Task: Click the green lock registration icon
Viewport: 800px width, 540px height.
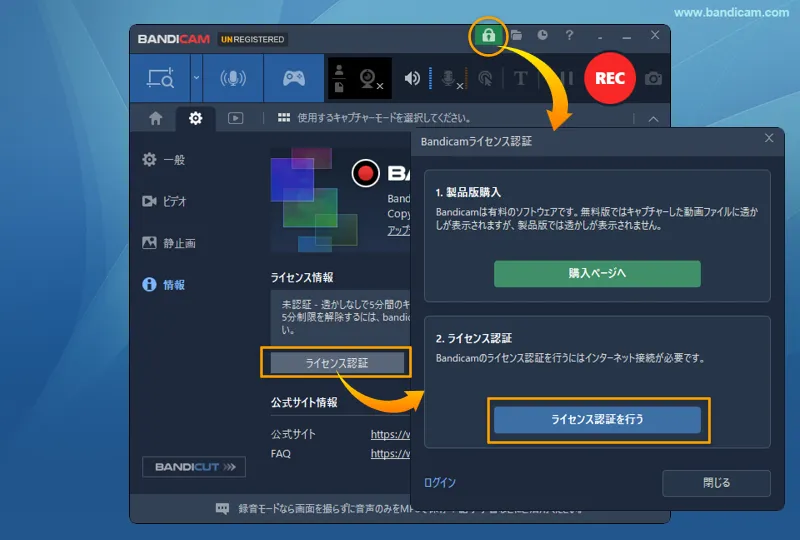Action: 488,35
